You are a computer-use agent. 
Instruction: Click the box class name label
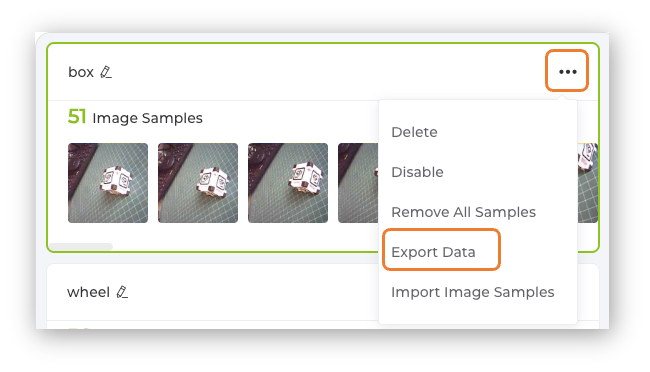(81, 72)
